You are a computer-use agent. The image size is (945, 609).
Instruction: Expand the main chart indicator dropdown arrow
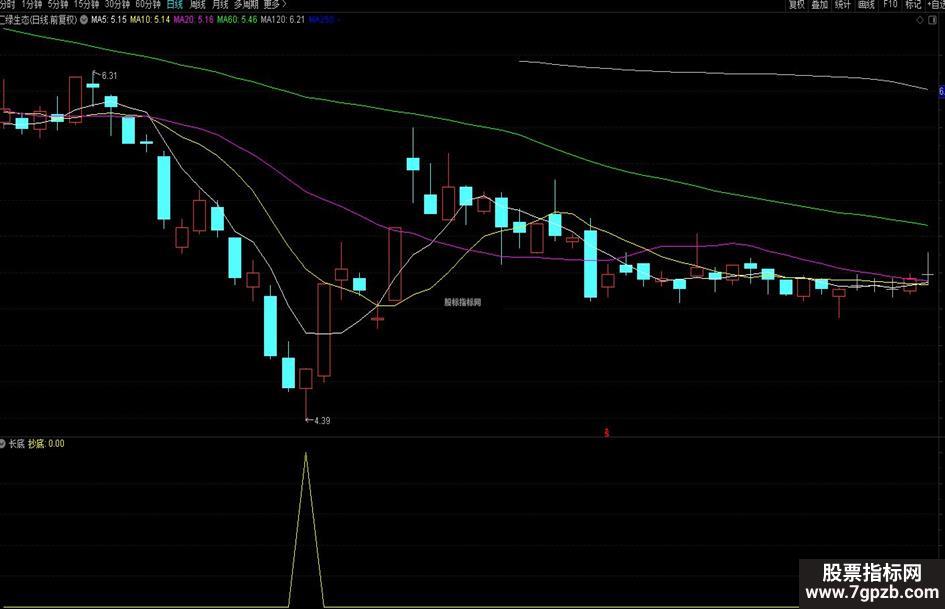pyautogui.click(x=84, y=19)
